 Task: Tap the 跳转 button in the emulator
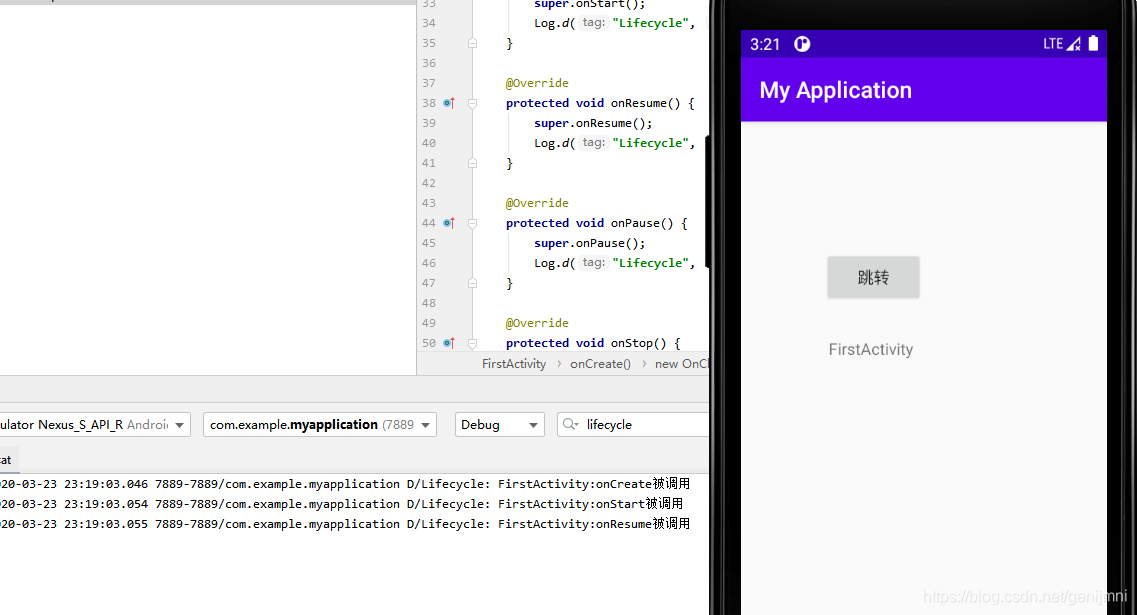point(873,277)
